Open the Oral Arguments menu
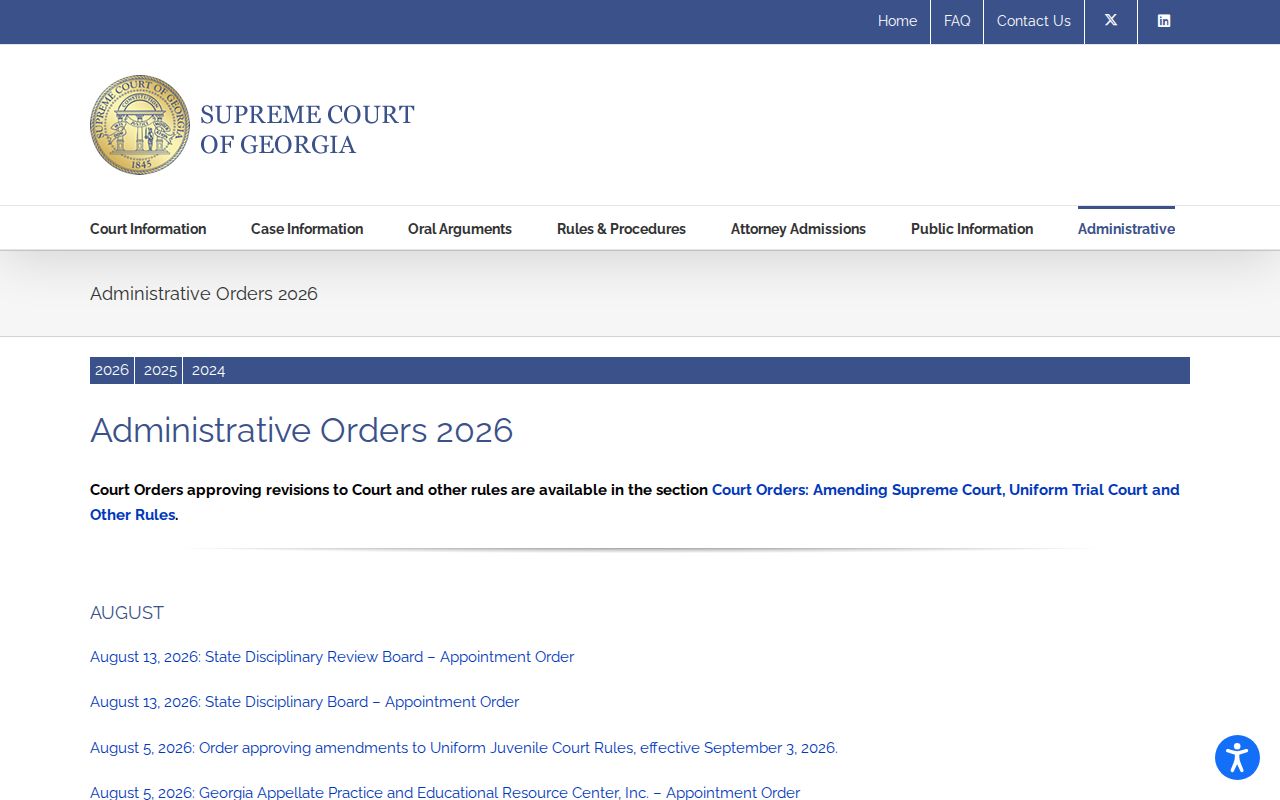 460,229
